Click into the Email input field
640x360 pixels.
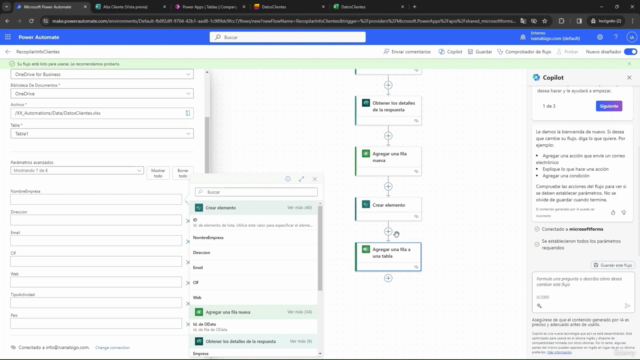[96, 240]
